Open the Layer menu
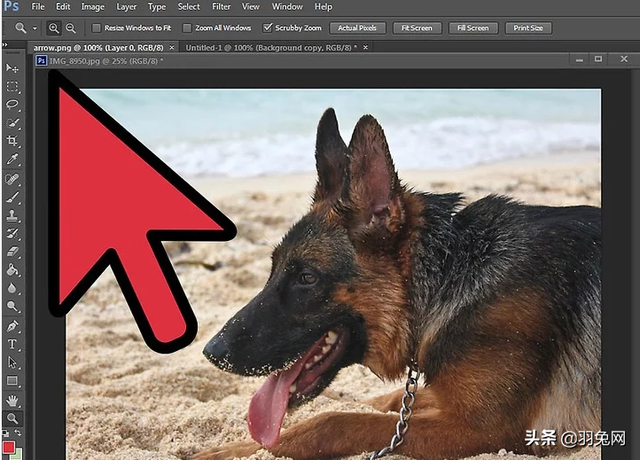The image size is (640, 460). coord(126,7)
